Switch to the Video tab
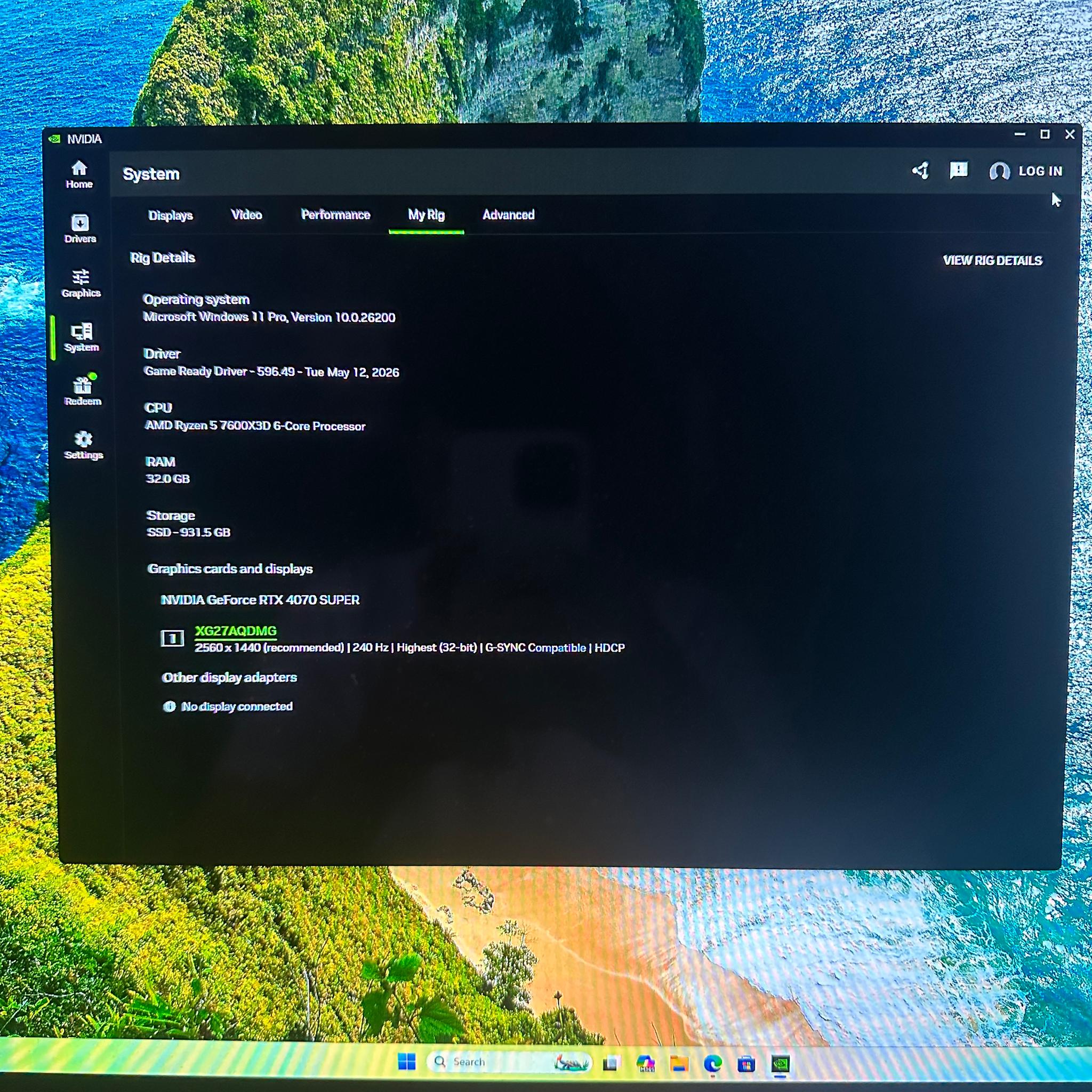The image size is (1092, 1092). coord(246,215)
